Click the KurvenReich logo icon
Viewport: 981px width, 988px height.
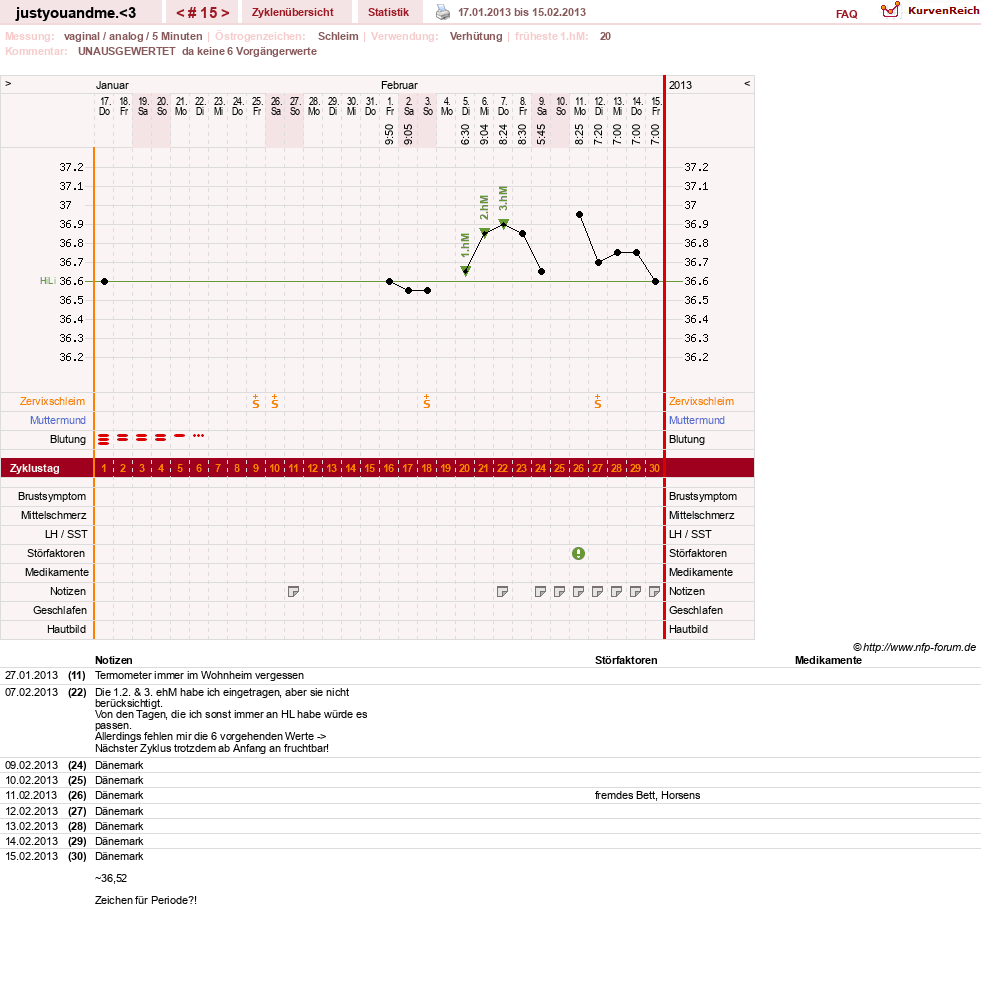[x=890, y=10]
